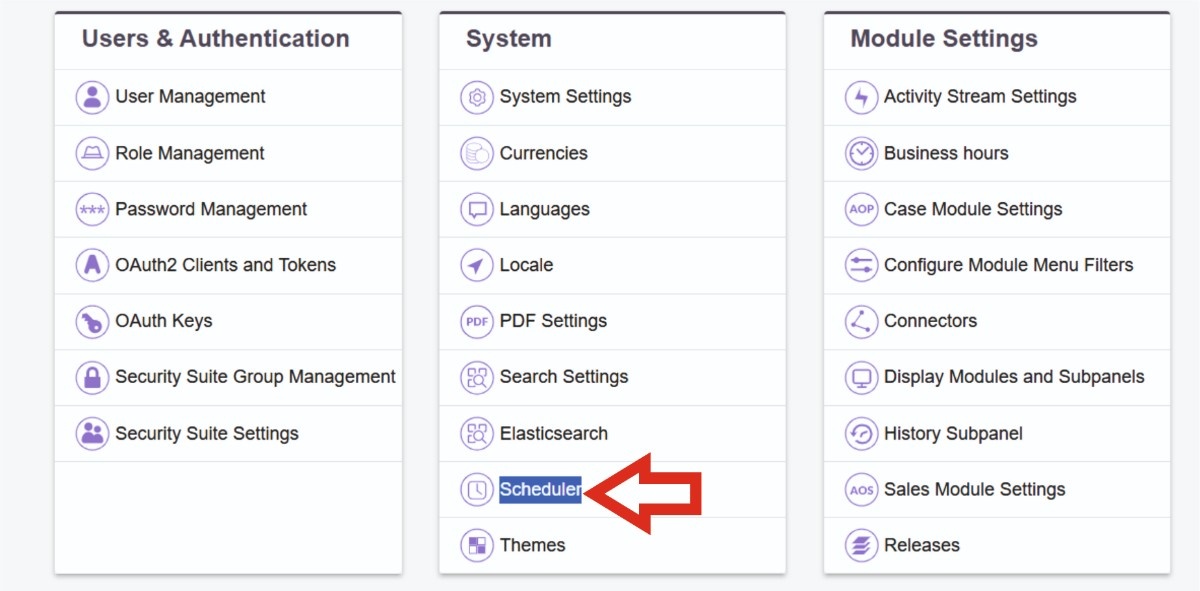Open the Role Management link

(190, 153)
